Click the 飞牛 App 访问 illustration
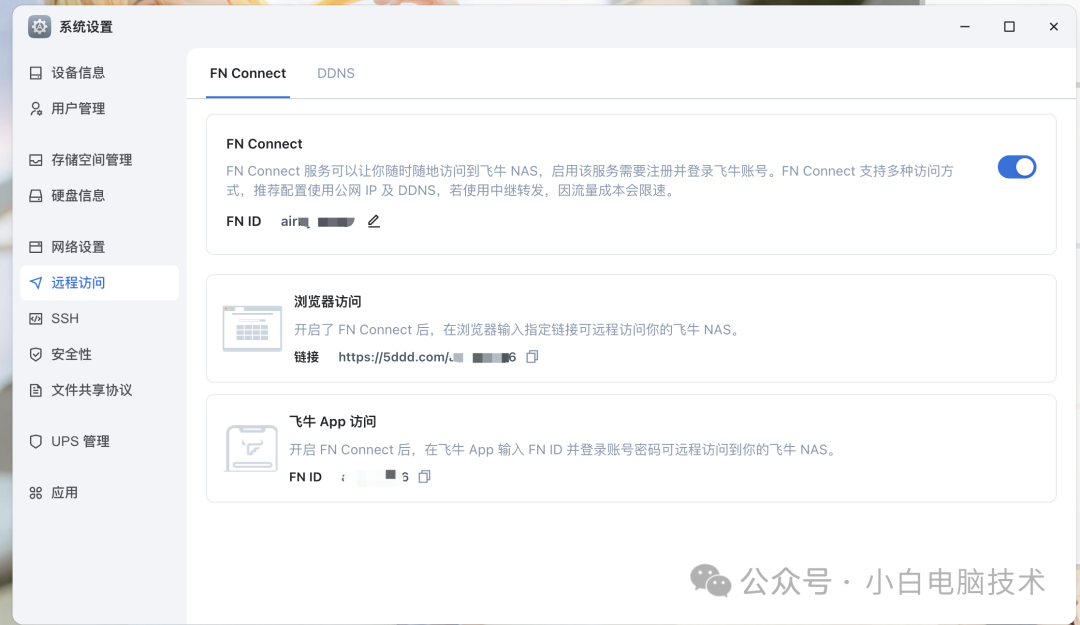Image resolution: width=1080 pixels, height=625 pixels. coord(251,449)
